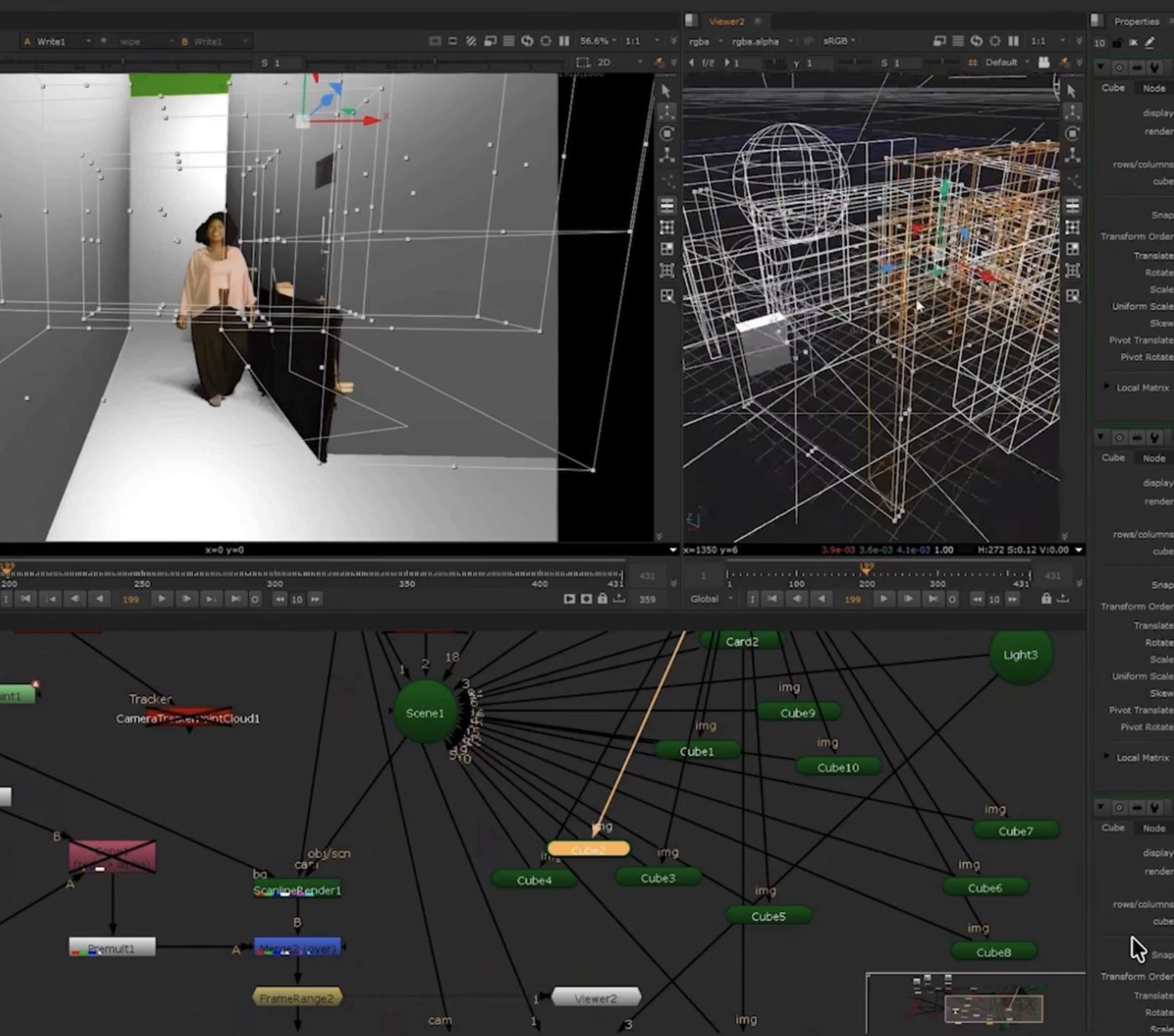Select the Node tab in first Cube properties
The image size is (1174, 1036).
coord(1154,88)
